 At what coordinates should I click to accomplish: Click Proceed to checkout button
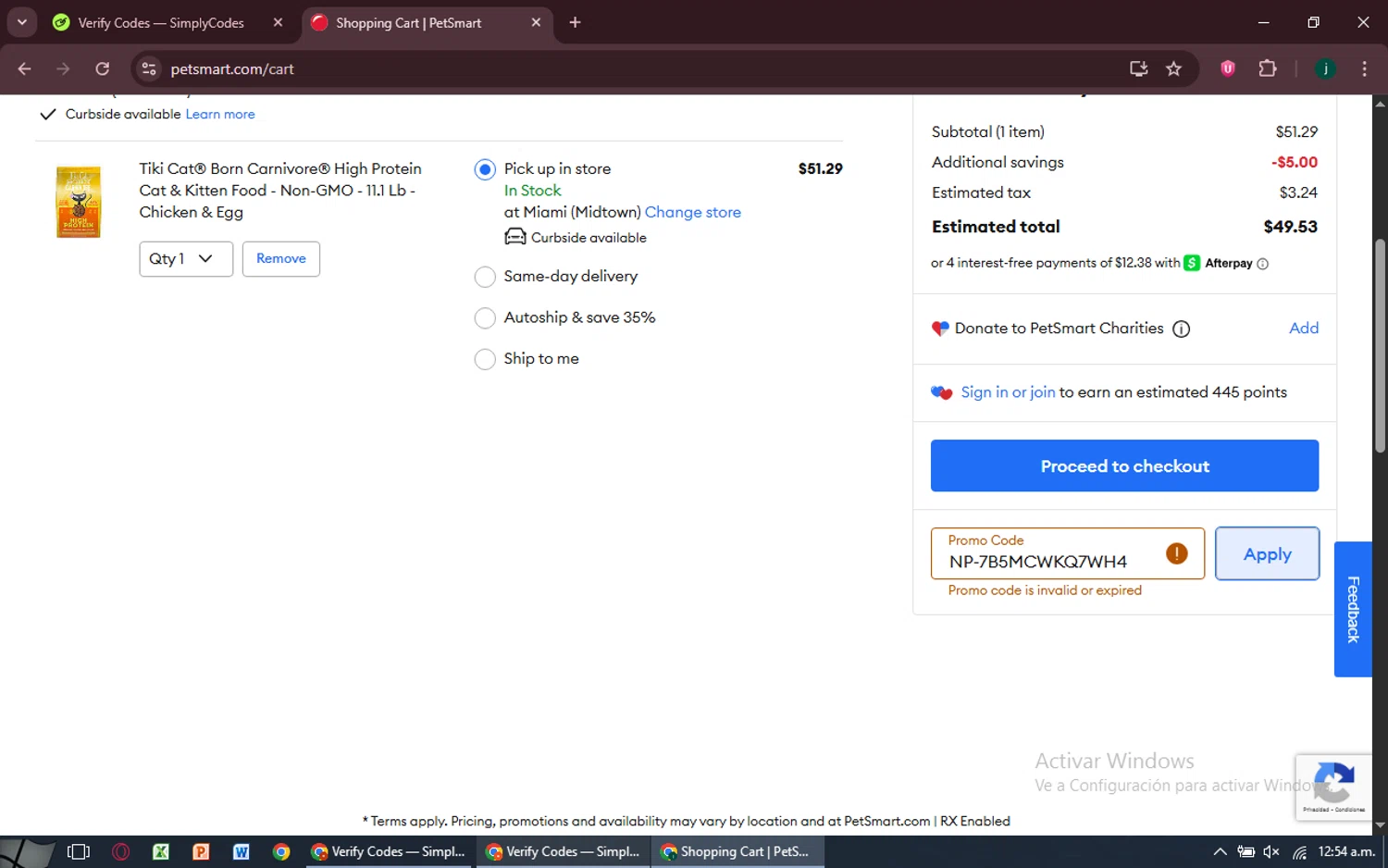click(1124, 465)
